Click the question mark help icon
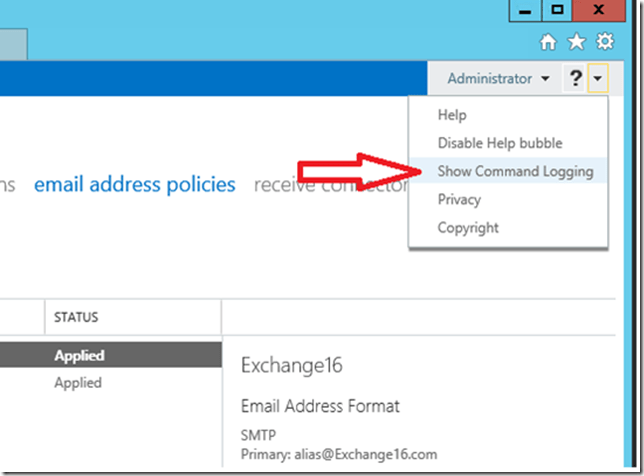This screenshot has height=476, width=644. [575, 79]
